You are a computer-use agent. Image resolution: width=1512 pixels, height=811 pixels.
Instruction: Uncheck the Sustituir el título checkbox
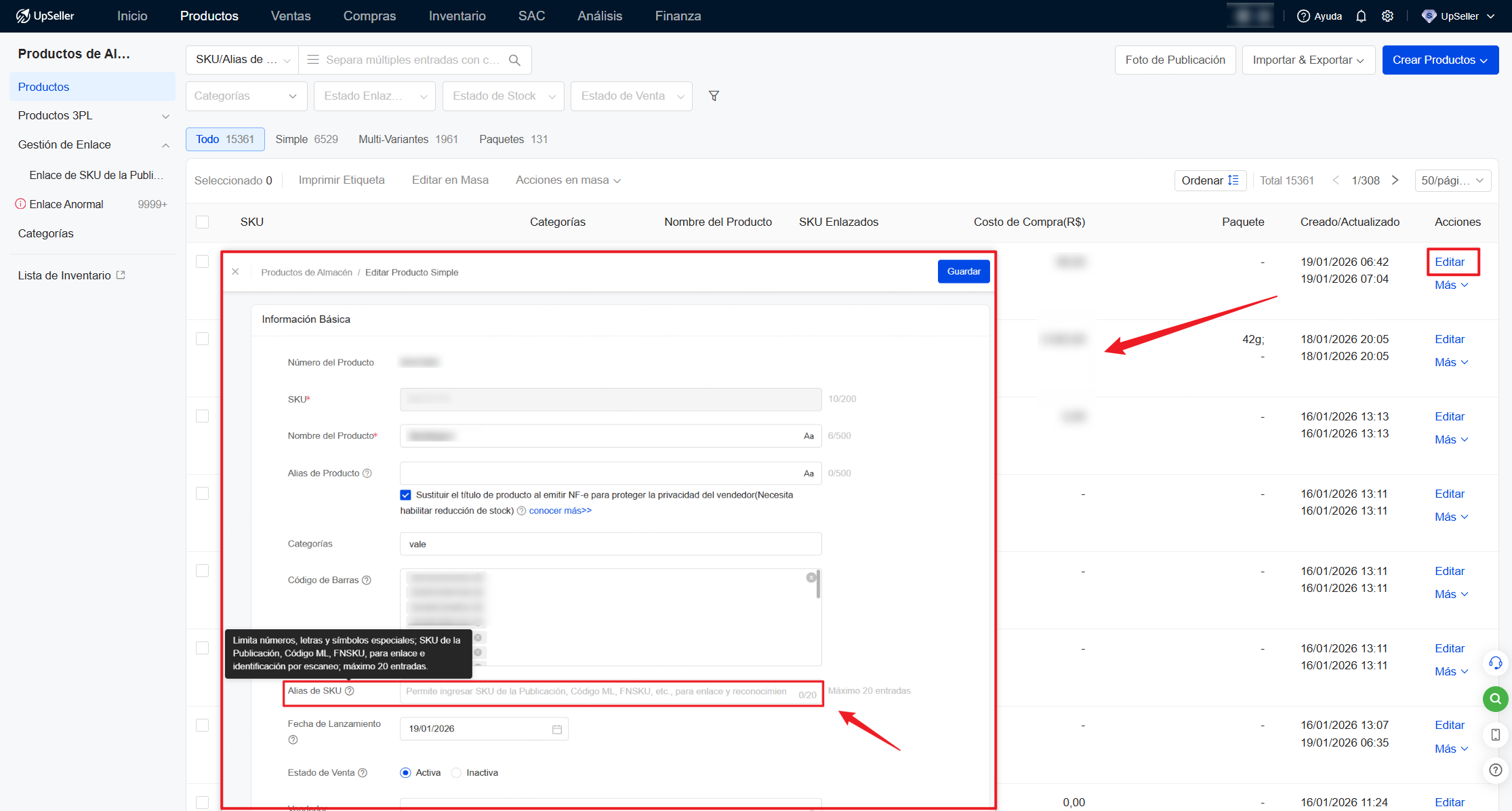click(x=405, y=495)
